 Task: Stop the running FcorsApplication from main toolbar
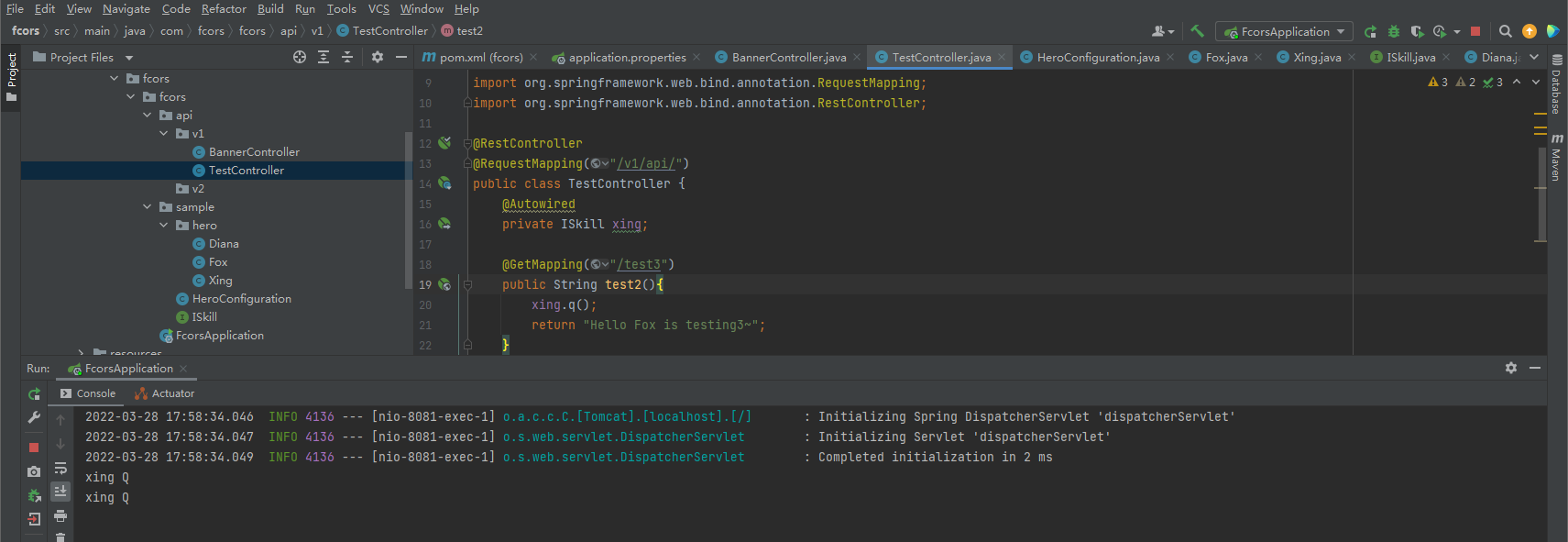coord(1475,31)
